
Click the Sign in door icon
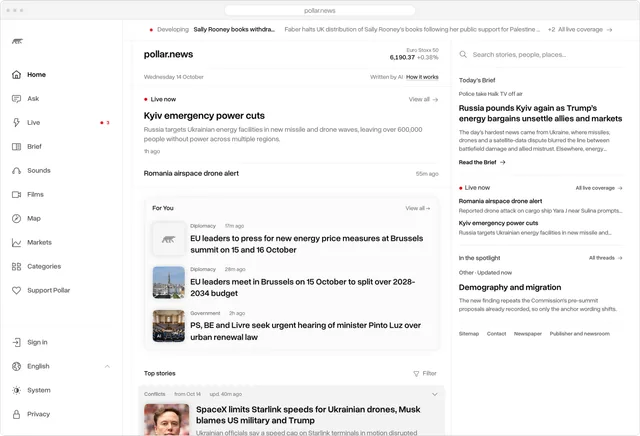click(16, 342)
